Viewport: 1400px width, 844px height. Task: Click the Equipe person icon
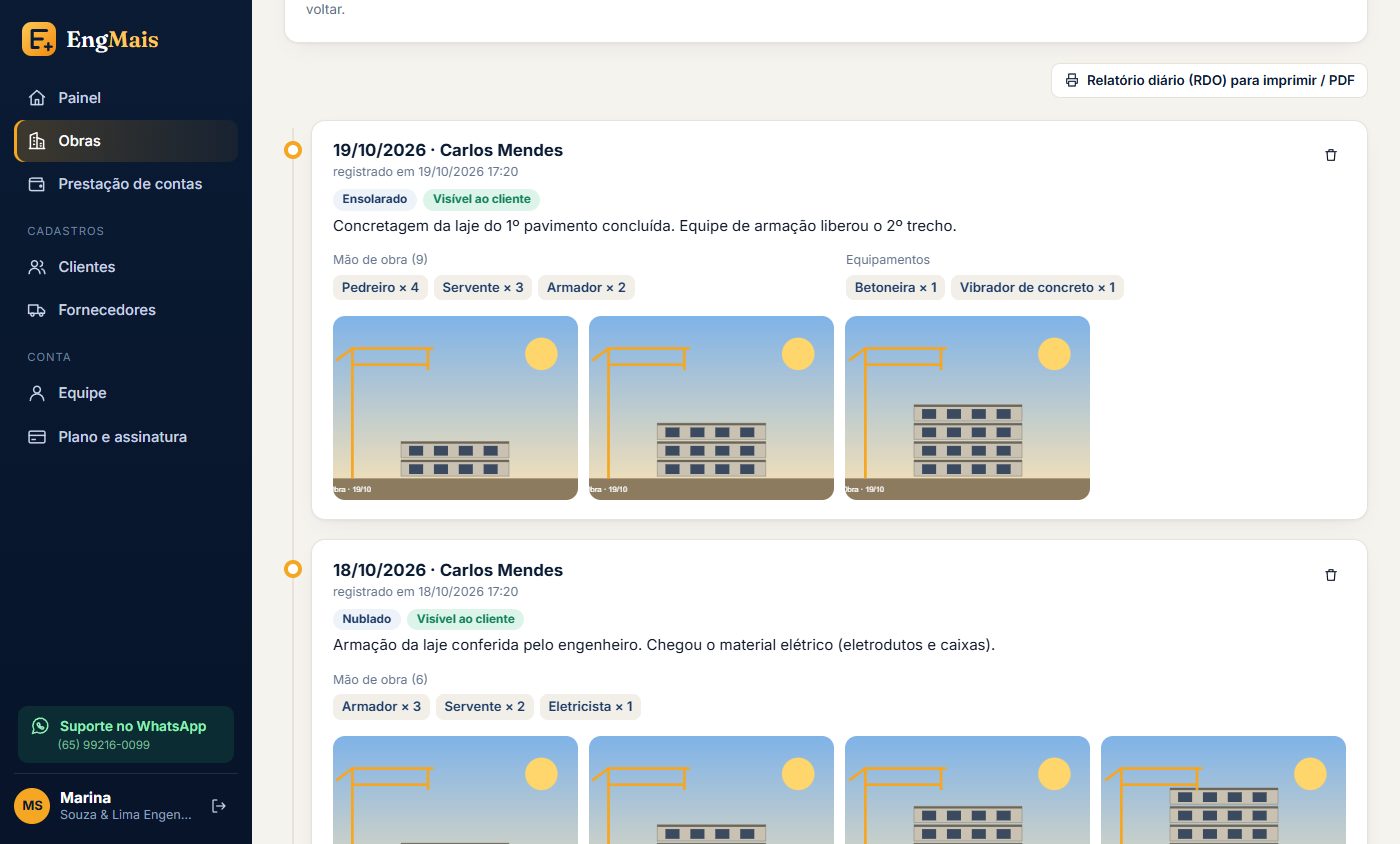37,393
